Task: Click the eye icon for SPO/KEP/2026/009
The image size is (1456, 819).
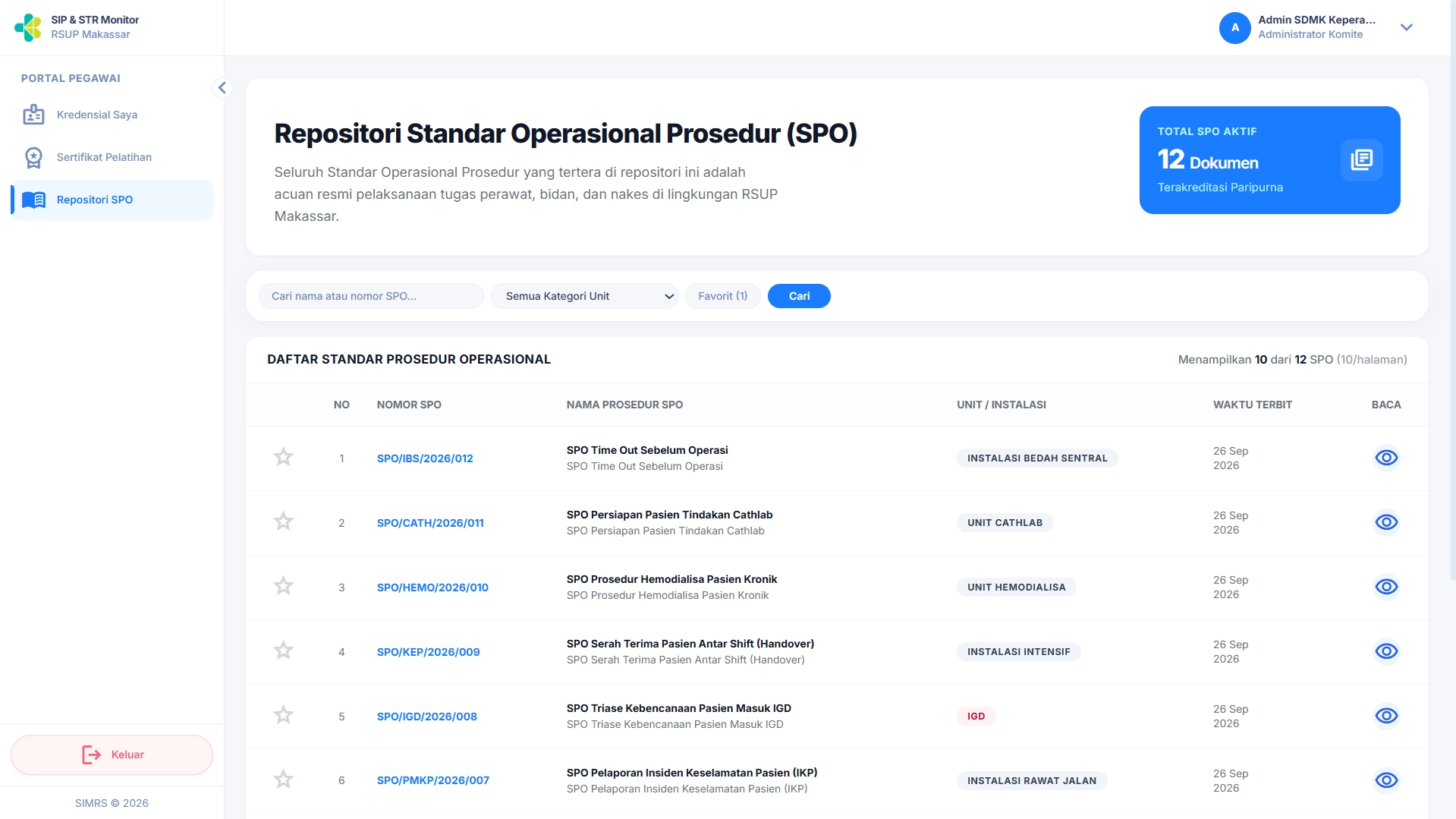Action: click(x=1386, y=651)
